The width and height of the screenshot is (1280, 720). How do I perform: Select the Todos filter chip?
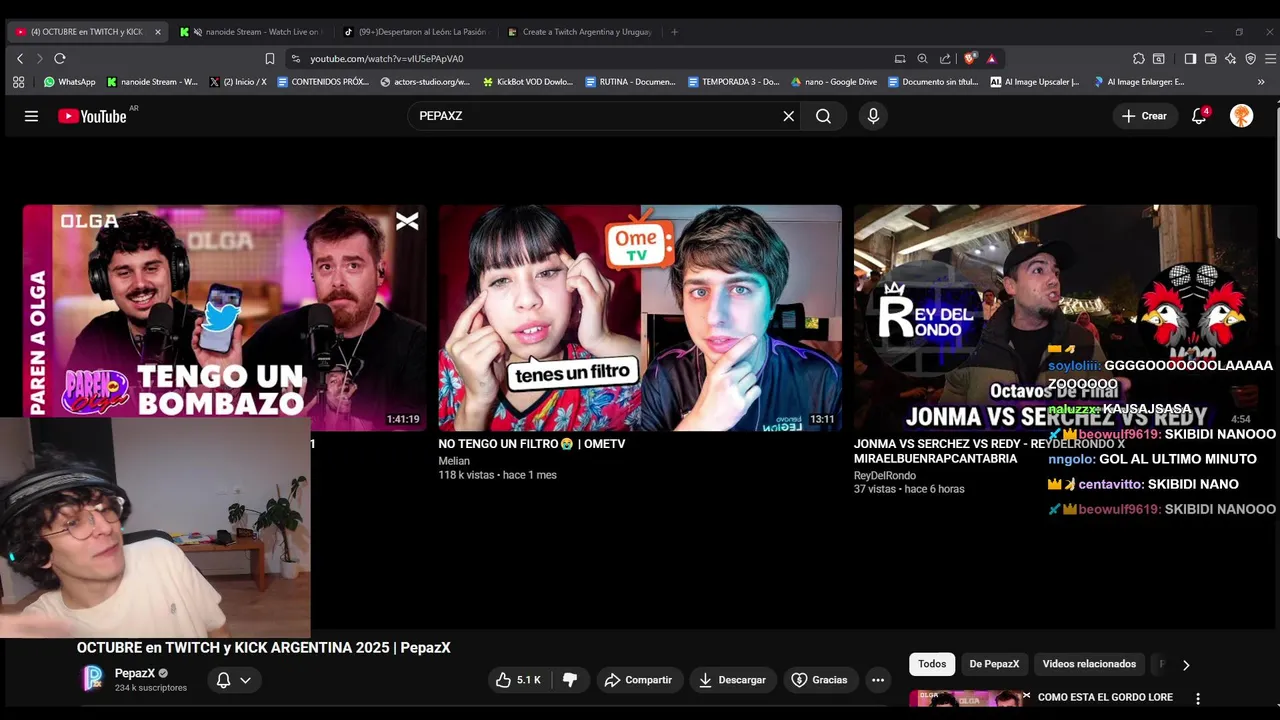(x=932, y=664)
